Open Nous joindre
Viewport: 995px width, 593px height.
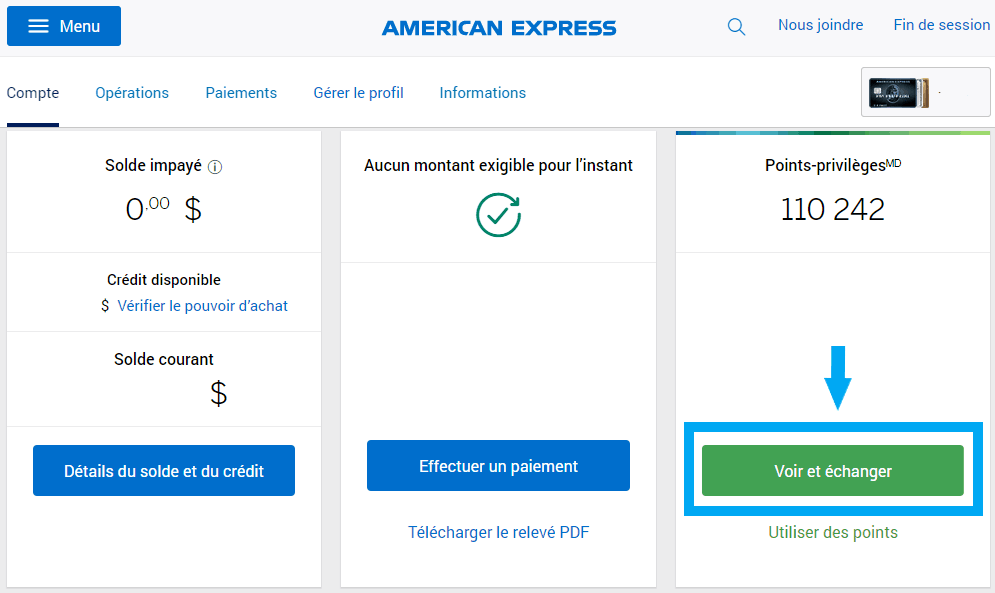[x=819, y=25]
